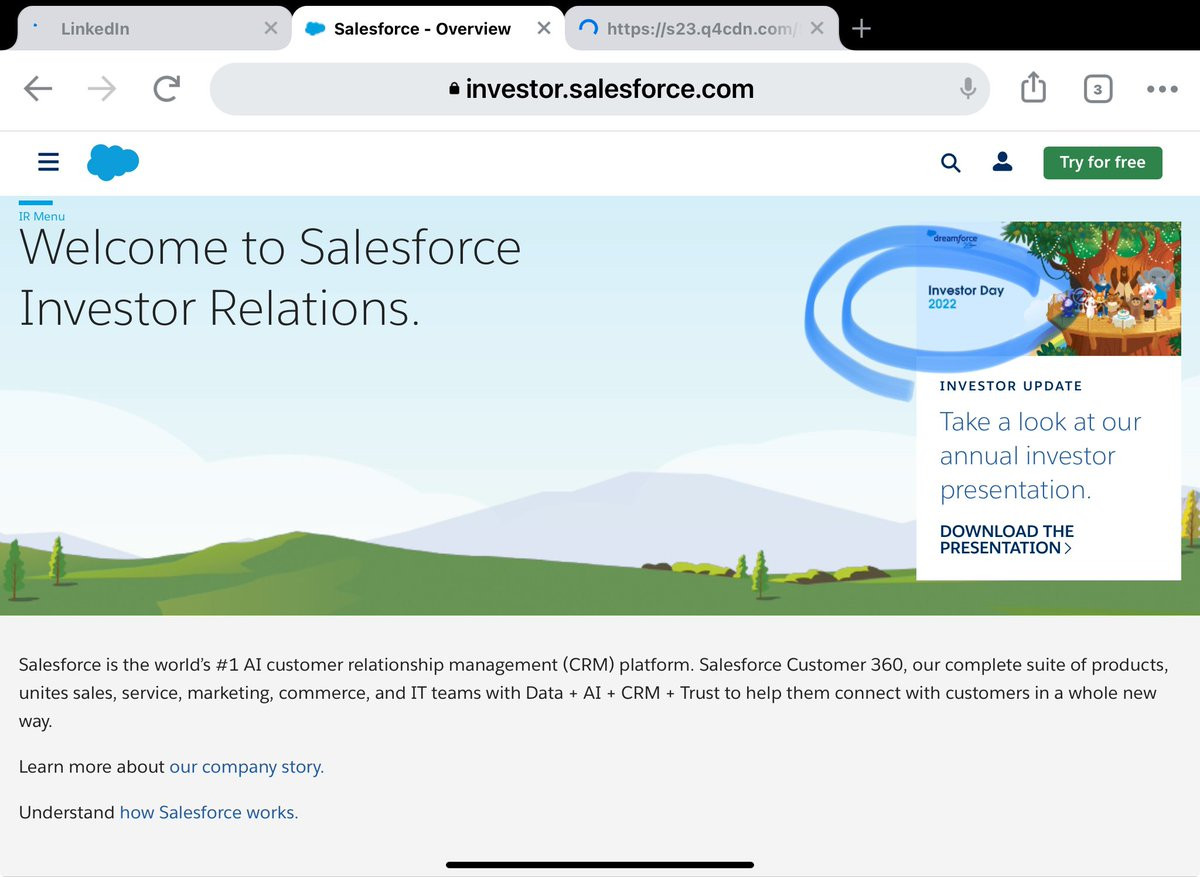Click the IR Menu label

tap(42, 216)
